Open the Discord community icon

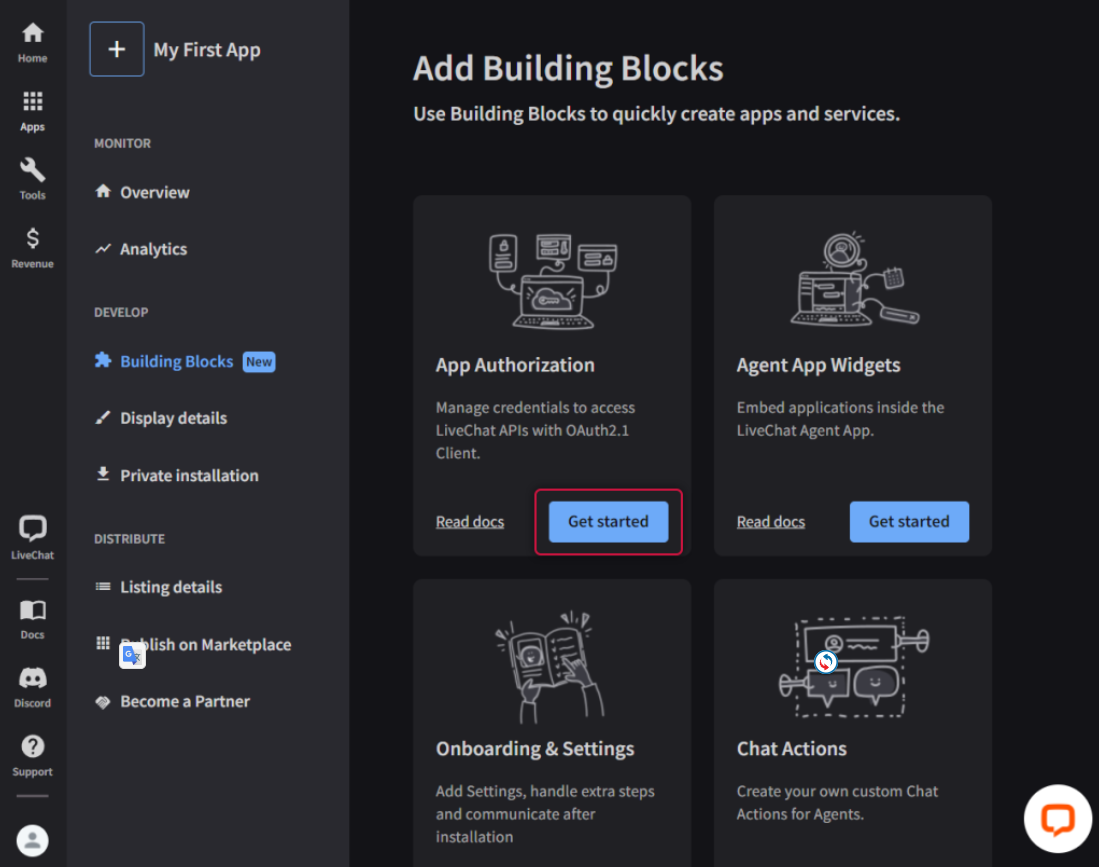coord(32,686)
